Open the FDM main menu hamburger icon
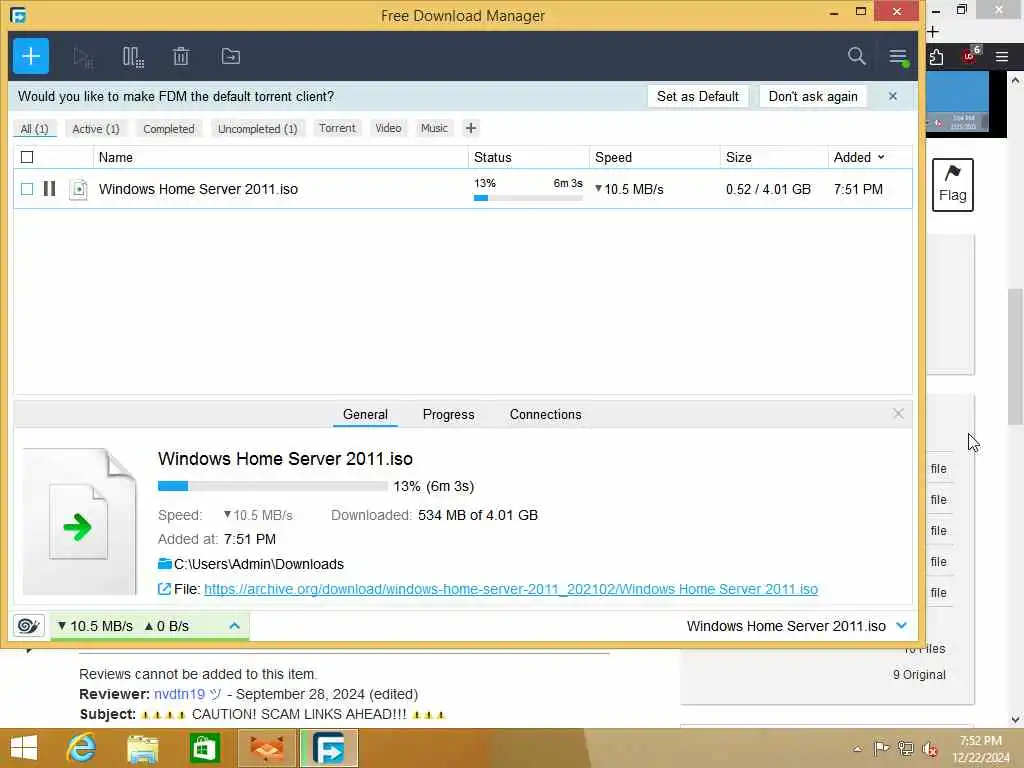This screenshot has height=768, width=1024. (x=898, y=57)
